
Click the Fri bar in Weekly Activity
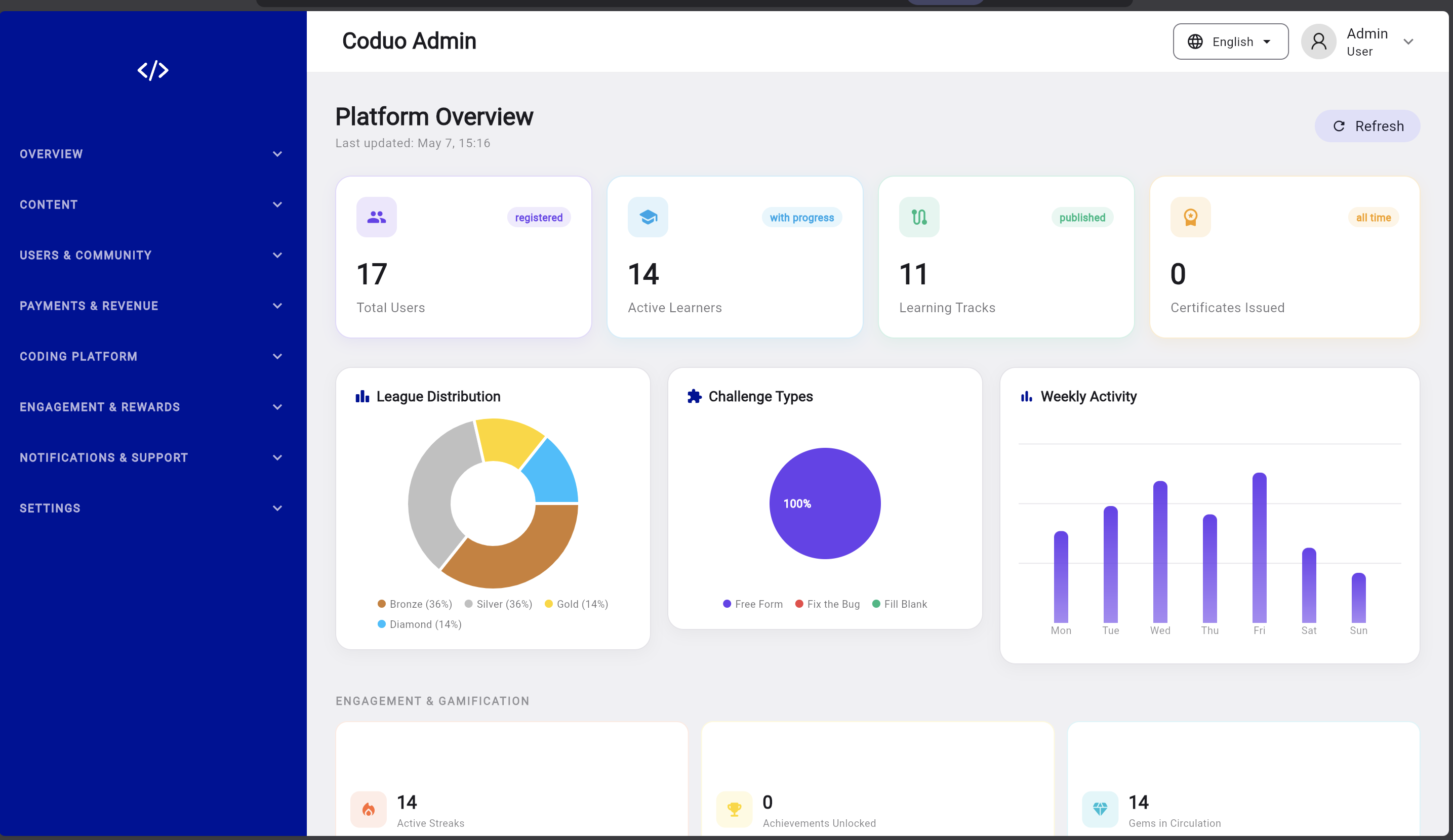coord(1259,548)
